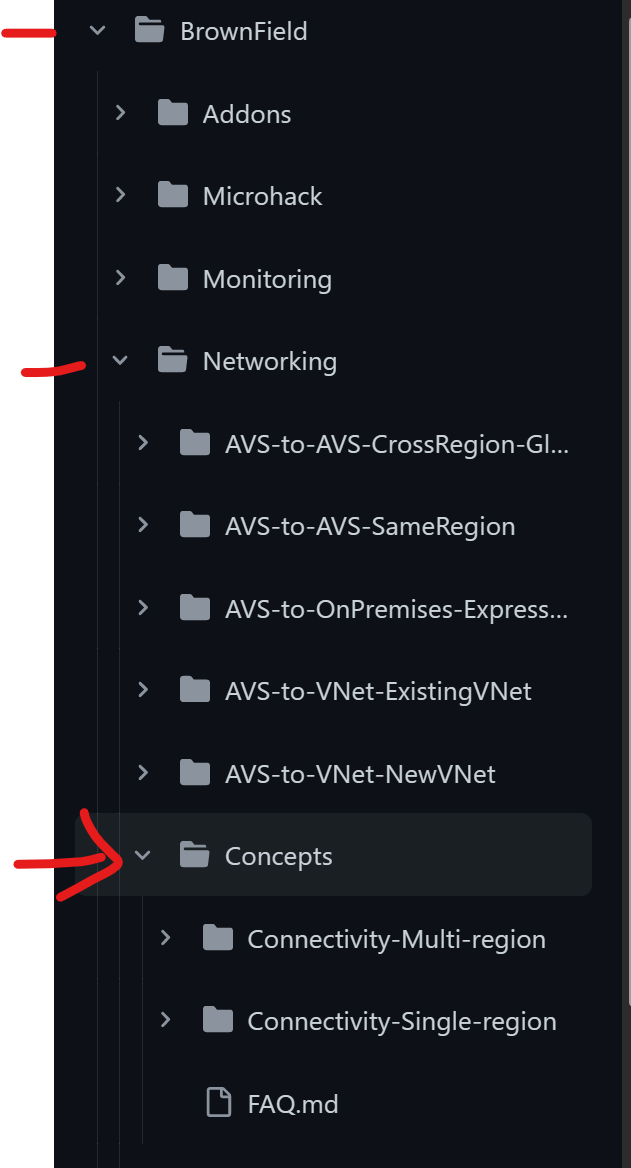
Task: Click the Concepts folder icon
Action: (194, 855)
